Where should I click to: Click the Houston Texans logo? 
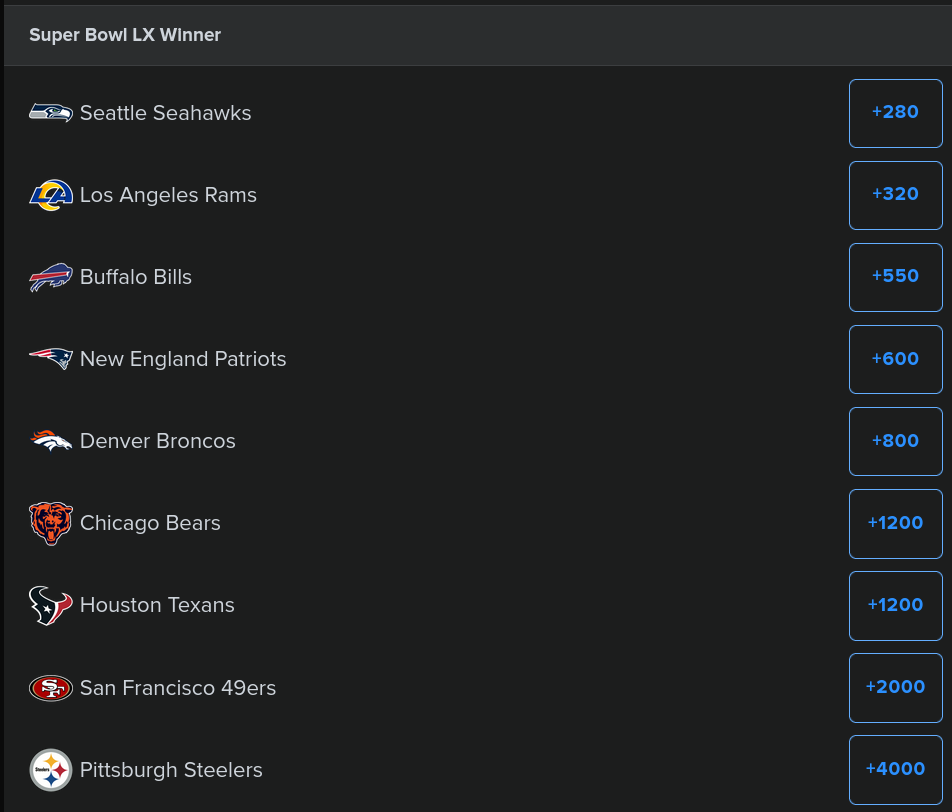[51, 606]
